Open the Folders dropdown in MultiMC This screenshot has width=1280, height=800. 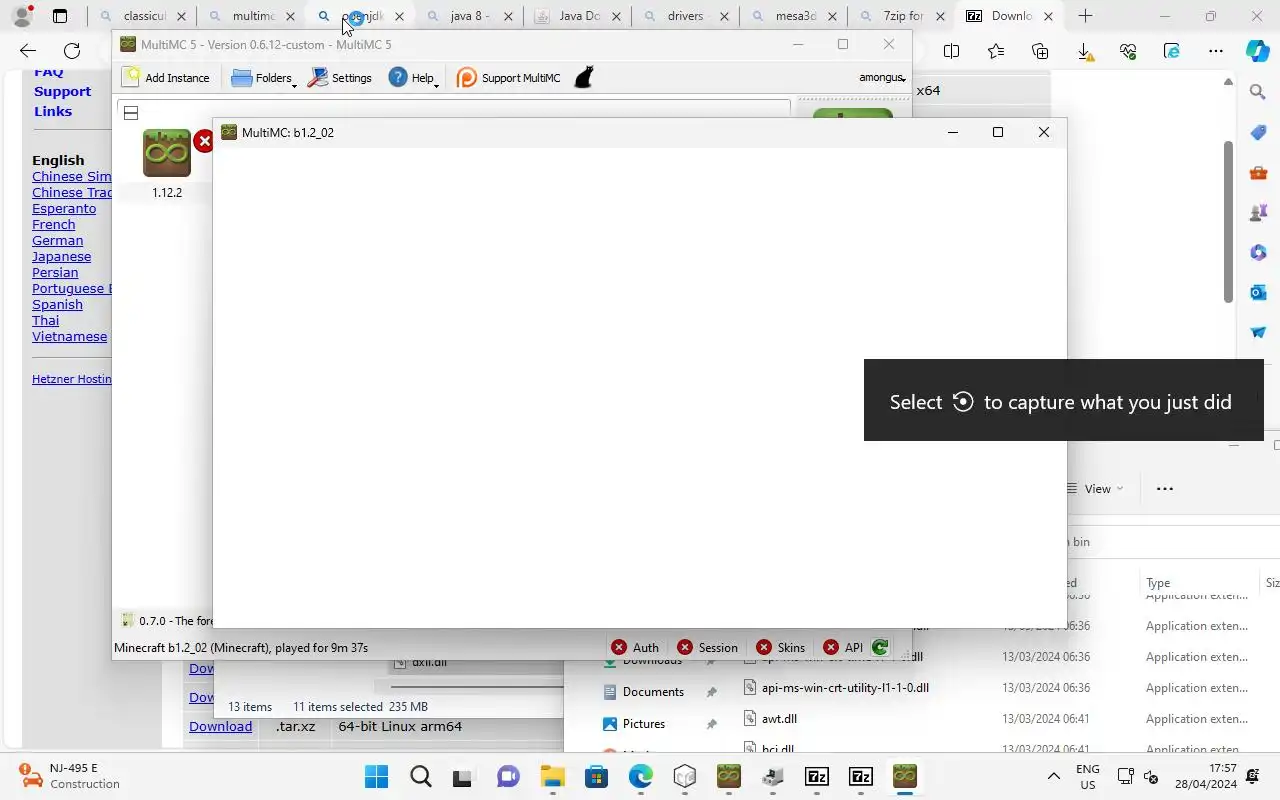pos(263,78)
